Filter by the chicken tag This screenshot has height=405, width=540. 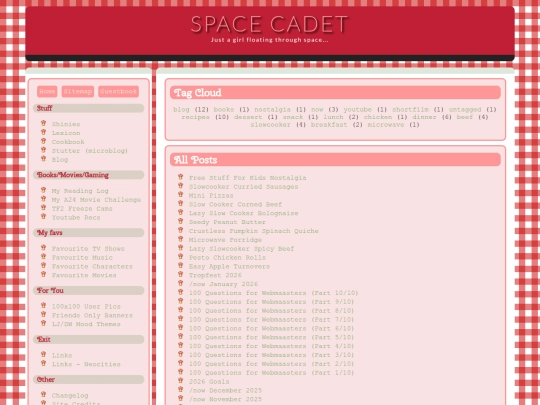[x=378, y=117]
